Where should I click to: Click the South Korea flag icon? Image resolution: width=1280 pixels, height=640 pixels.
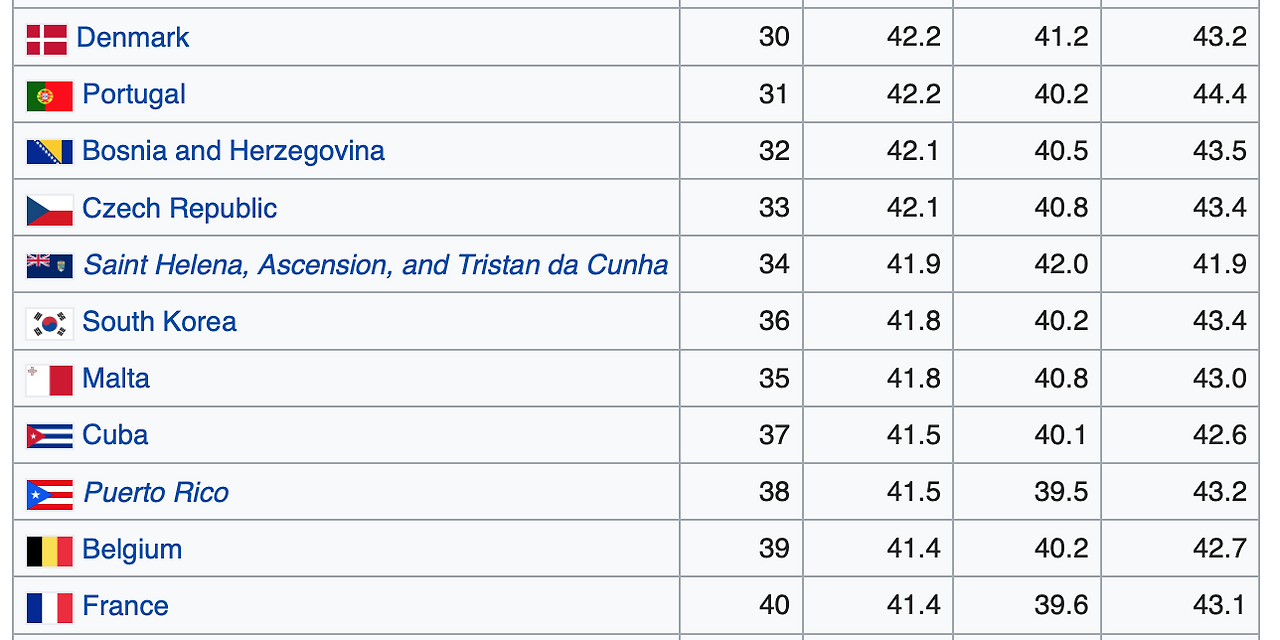point(49,323)
